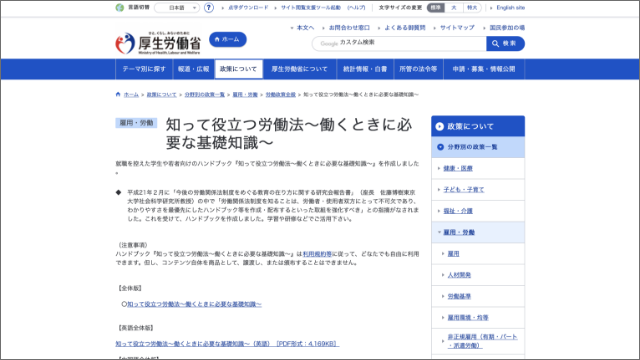Open 知って役立つ労働法 full version link
This screenshot has width=640, height=360.
pyautogui.click(x=194, y=304)
